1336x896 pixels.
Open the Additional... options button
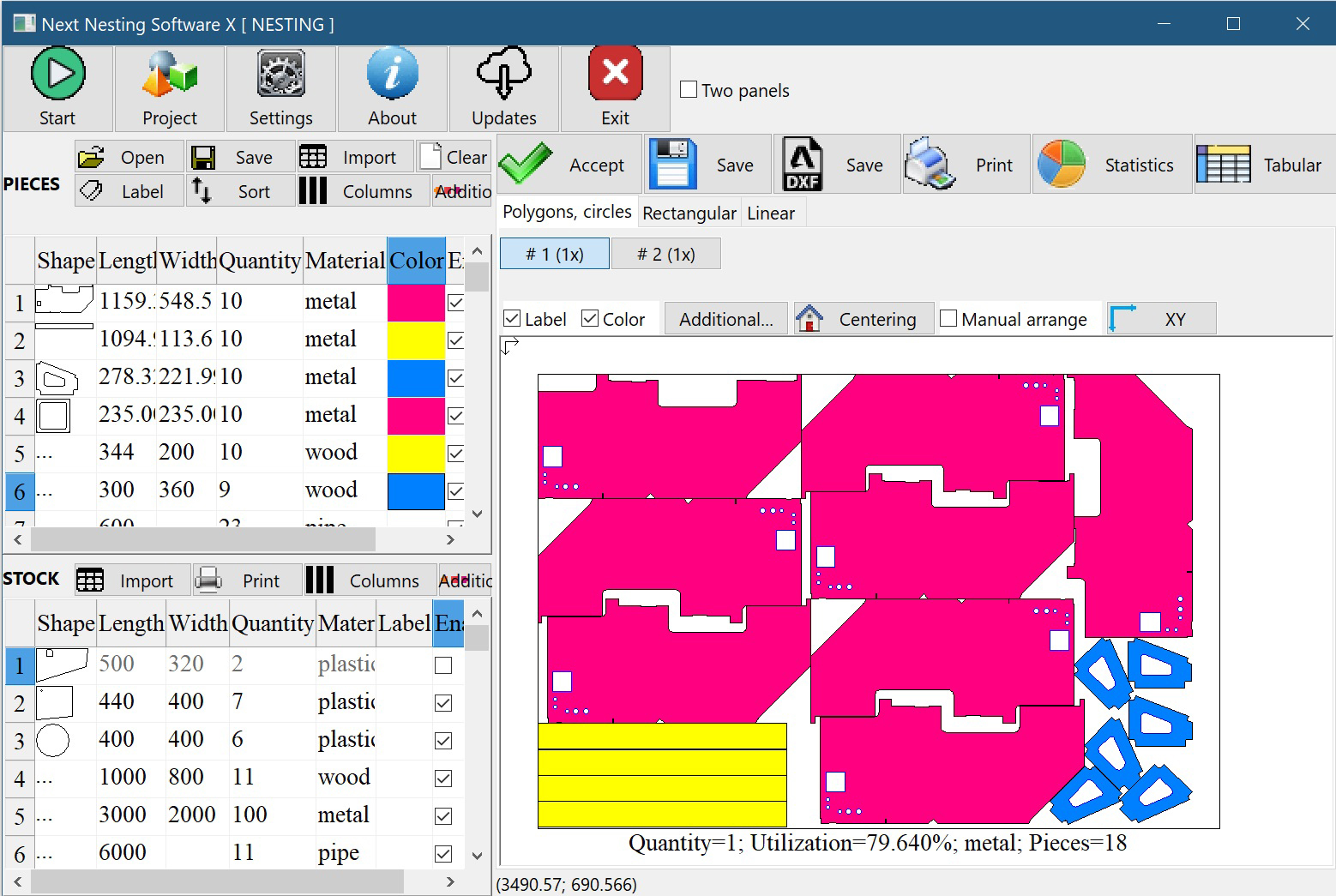tap(725, 319)
